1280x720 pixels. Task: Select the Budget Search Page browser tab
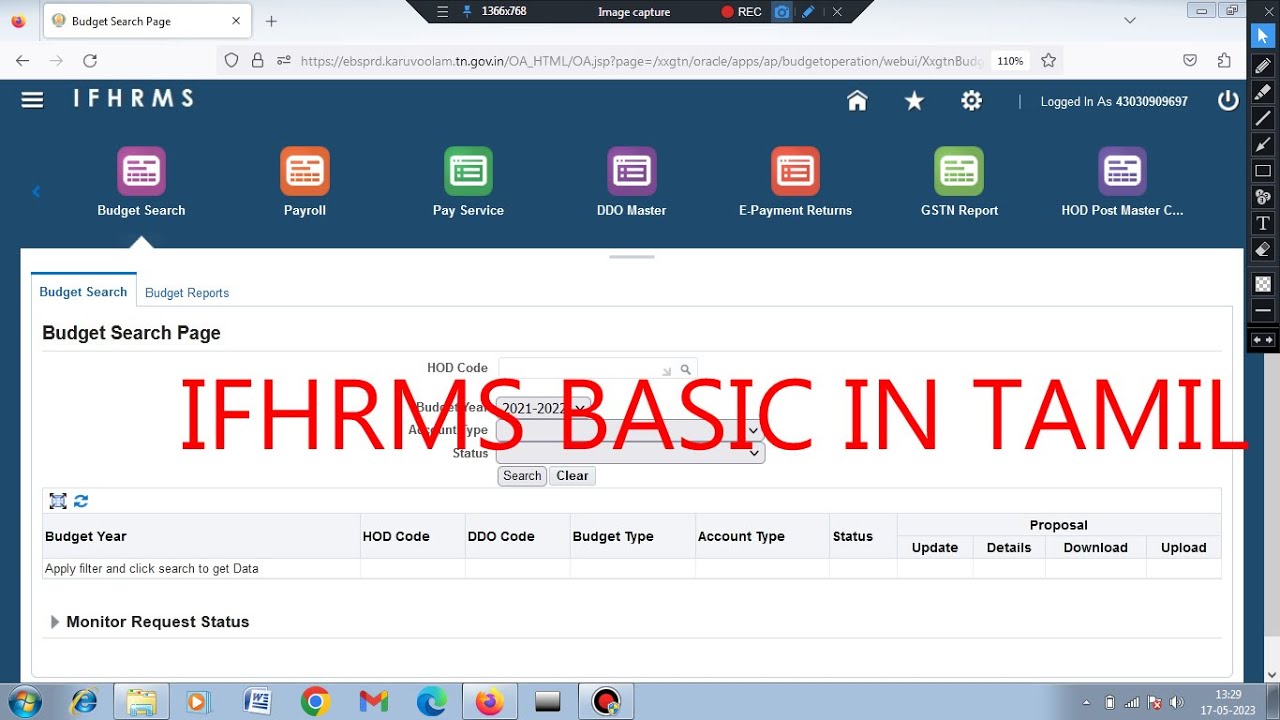[x=146, y=21]
